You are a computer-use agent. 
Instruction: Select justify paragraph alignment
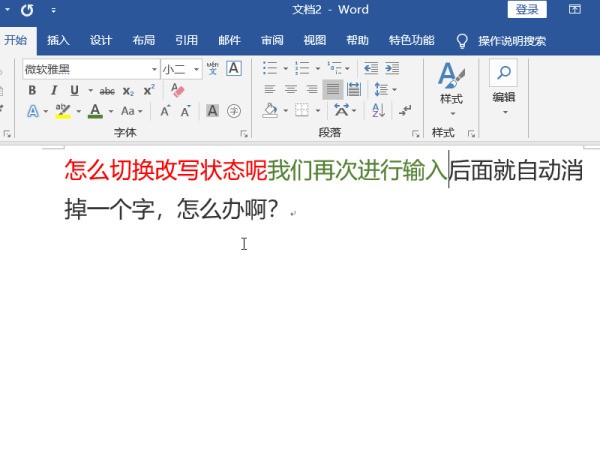332,90
